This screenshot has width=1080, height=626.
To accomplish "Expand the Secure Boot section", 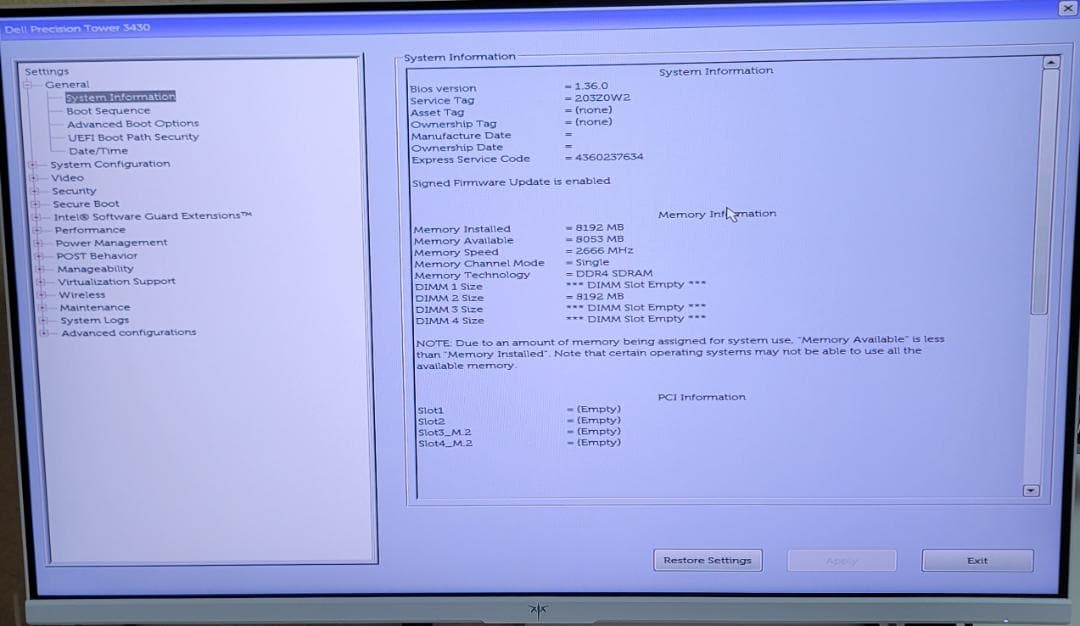I will point(34,203).
